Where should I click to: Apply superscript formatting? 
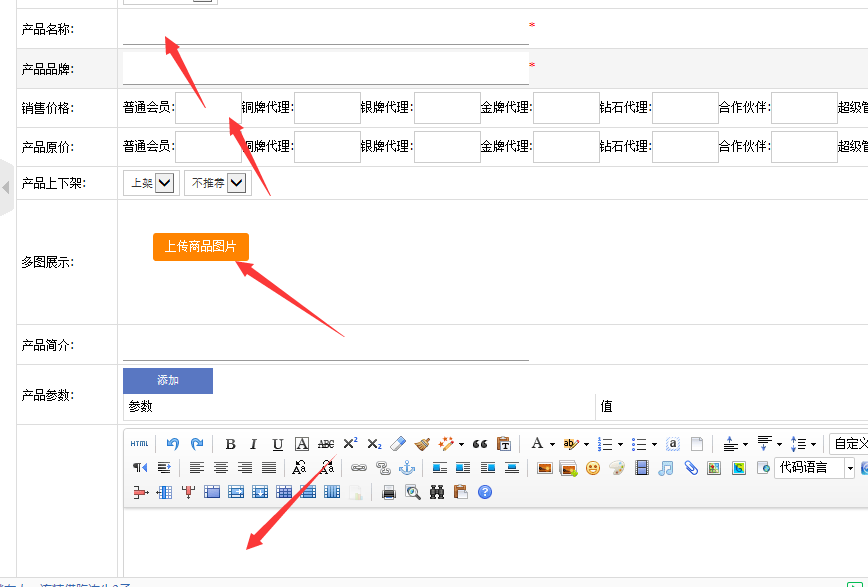point(350,444)
